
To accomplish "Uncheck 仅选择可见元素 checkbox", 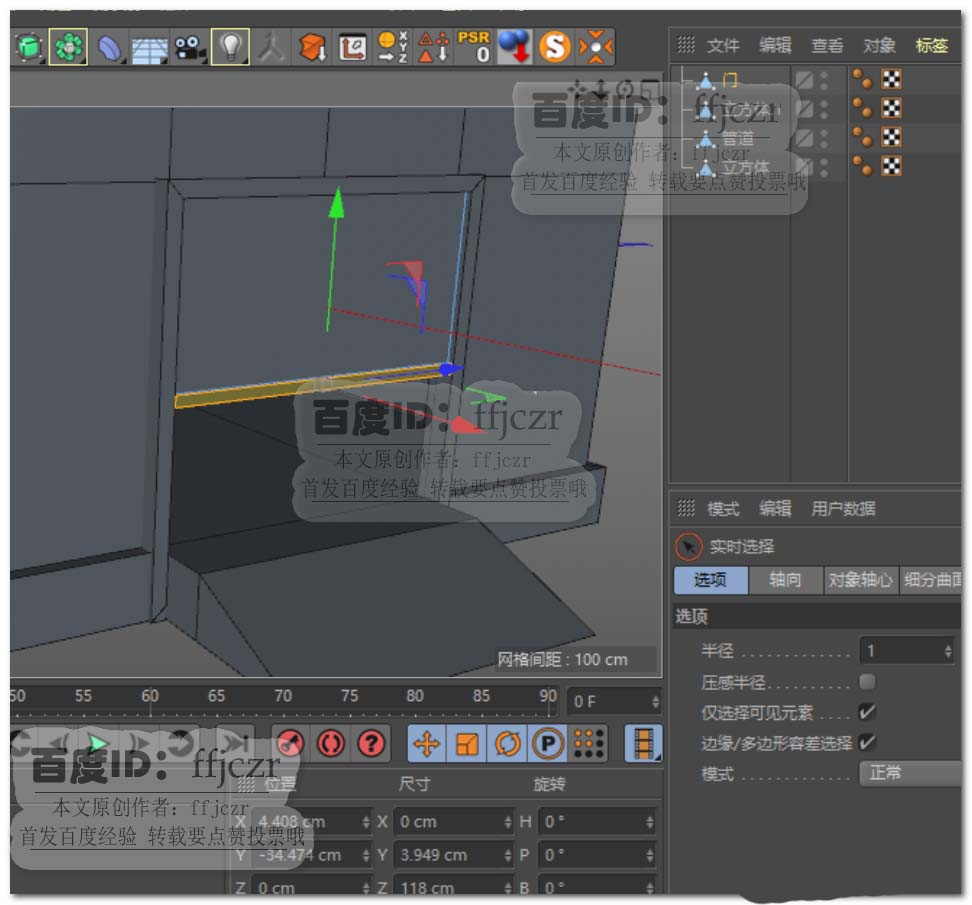I will 867,712.
